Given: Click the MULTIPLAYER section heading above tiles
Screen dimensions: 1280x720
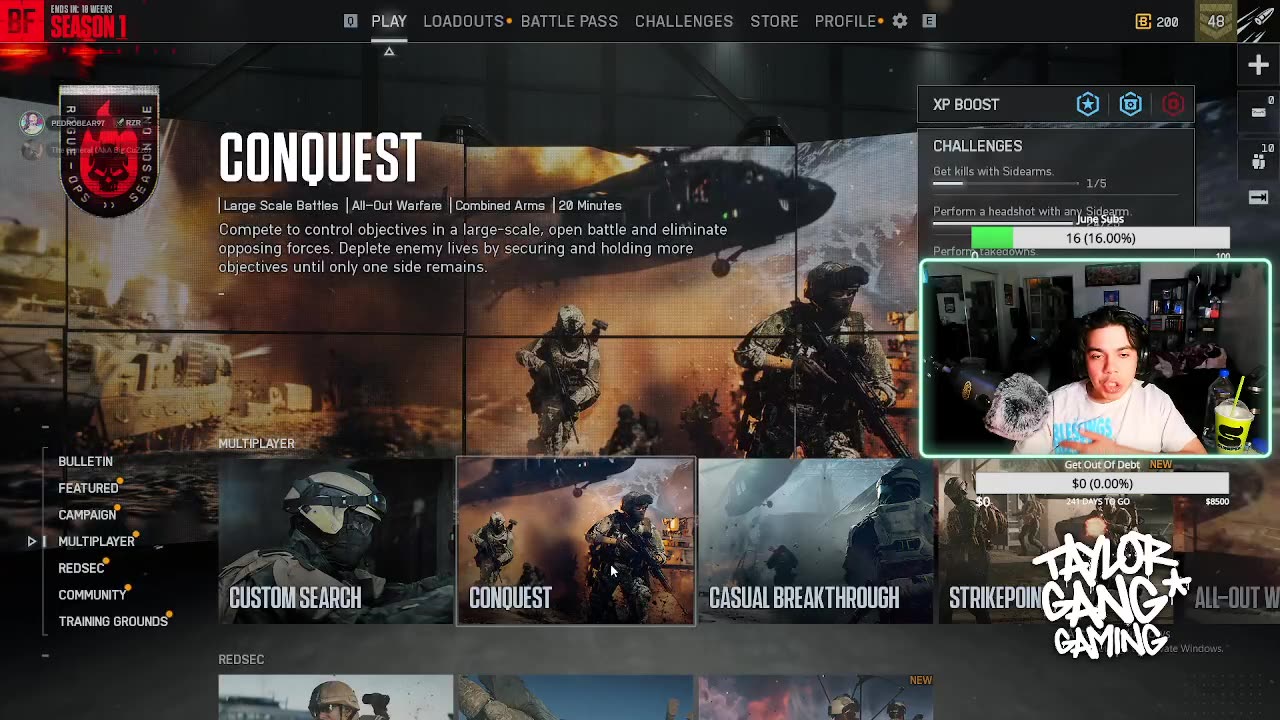Looking at the screenshot, I should [257, 443].
